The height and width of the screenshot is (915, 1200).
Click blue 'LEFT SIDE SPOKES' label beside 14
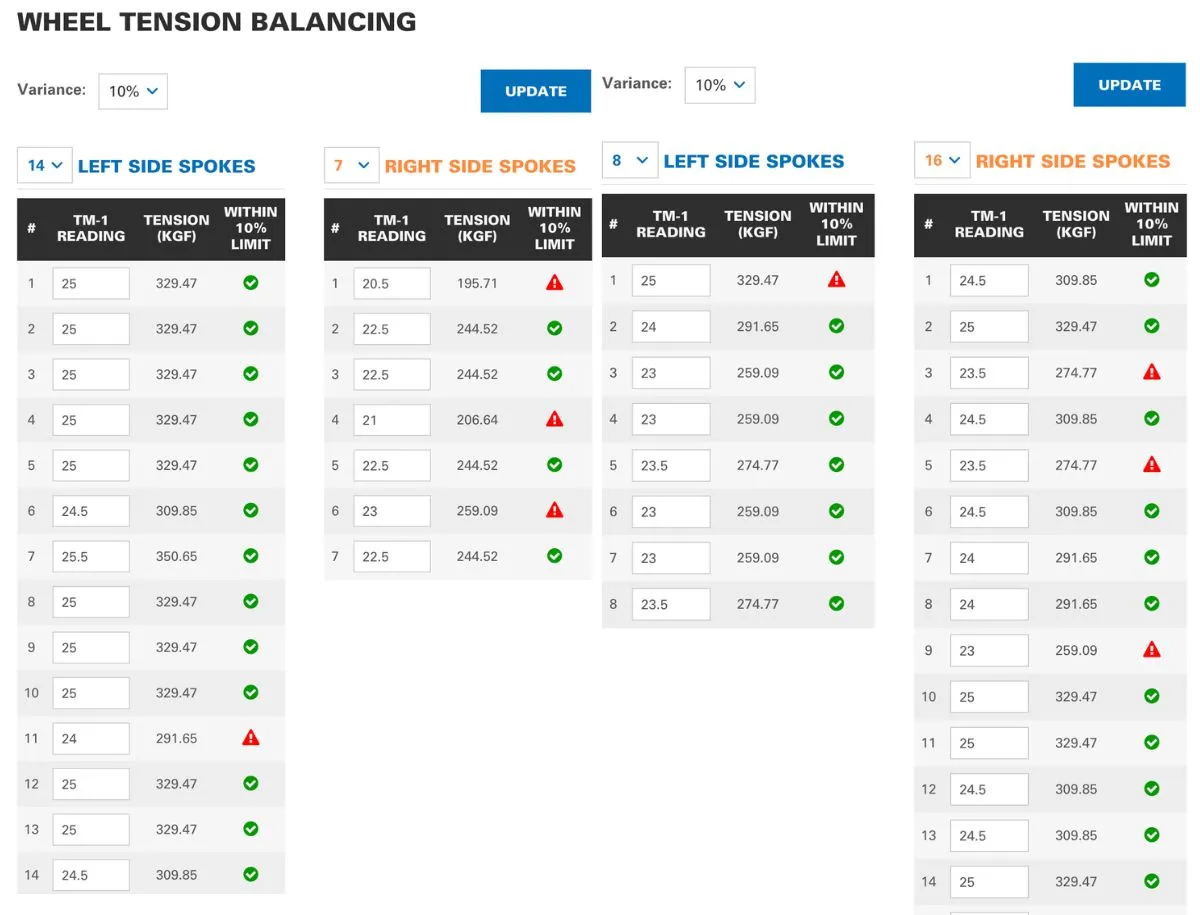(x=167, y=166)
